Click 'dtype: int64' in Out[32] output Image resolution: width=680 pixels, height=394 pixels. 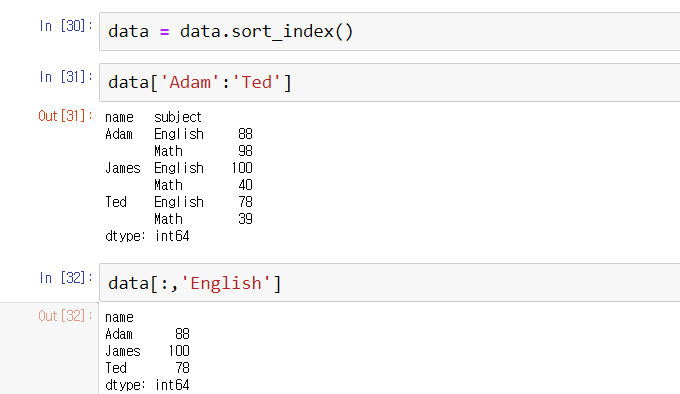click(147, 385)
